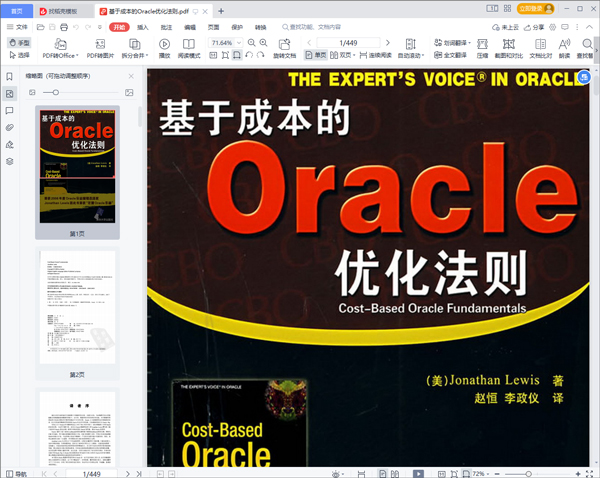
Task: Open the bookmark panel in left sidebar
Action: click(10, 77)
